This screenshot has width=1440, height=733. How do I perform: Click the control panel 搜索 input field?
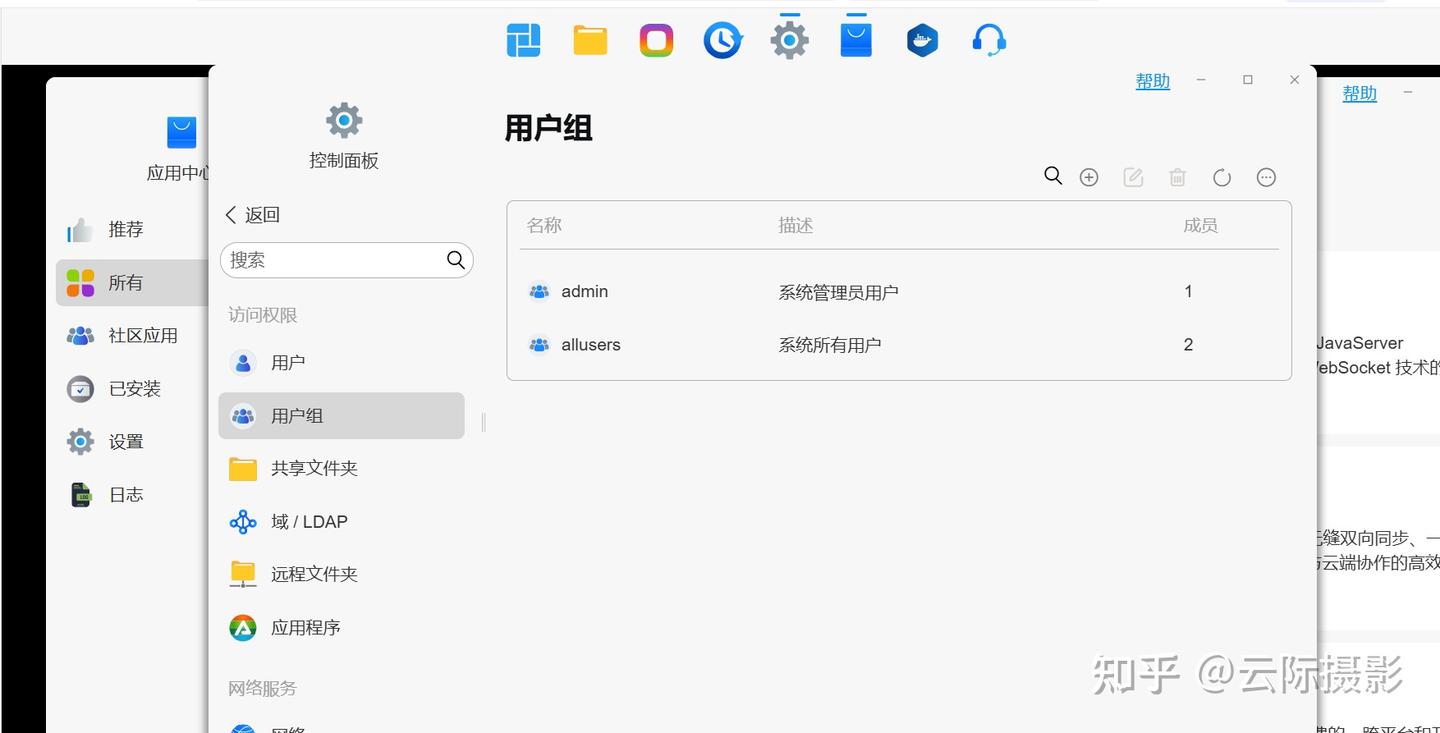pos(346,260)
